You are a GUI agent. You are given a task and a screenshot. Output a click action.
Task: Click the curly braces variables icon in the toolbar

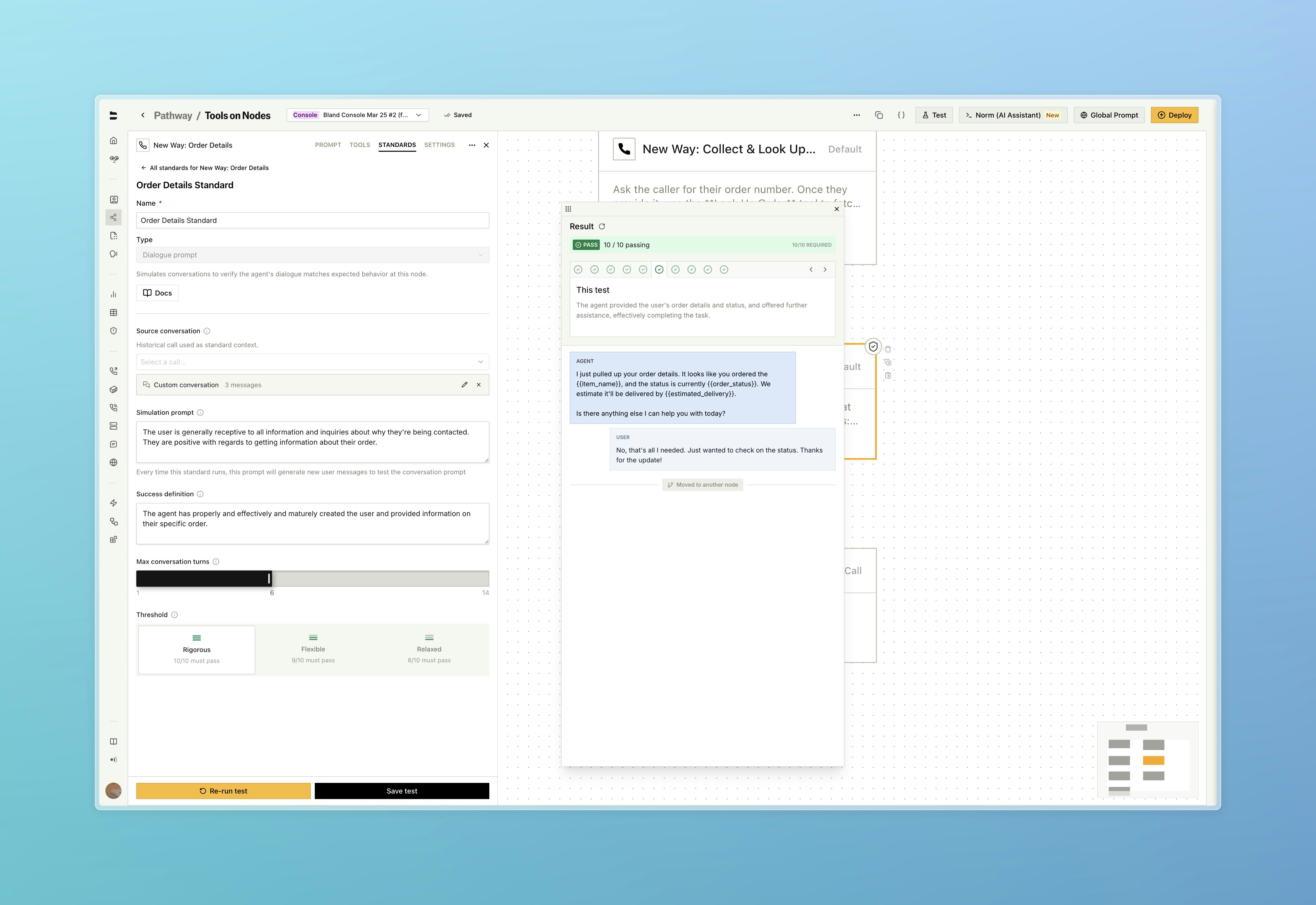pos(901,115)
